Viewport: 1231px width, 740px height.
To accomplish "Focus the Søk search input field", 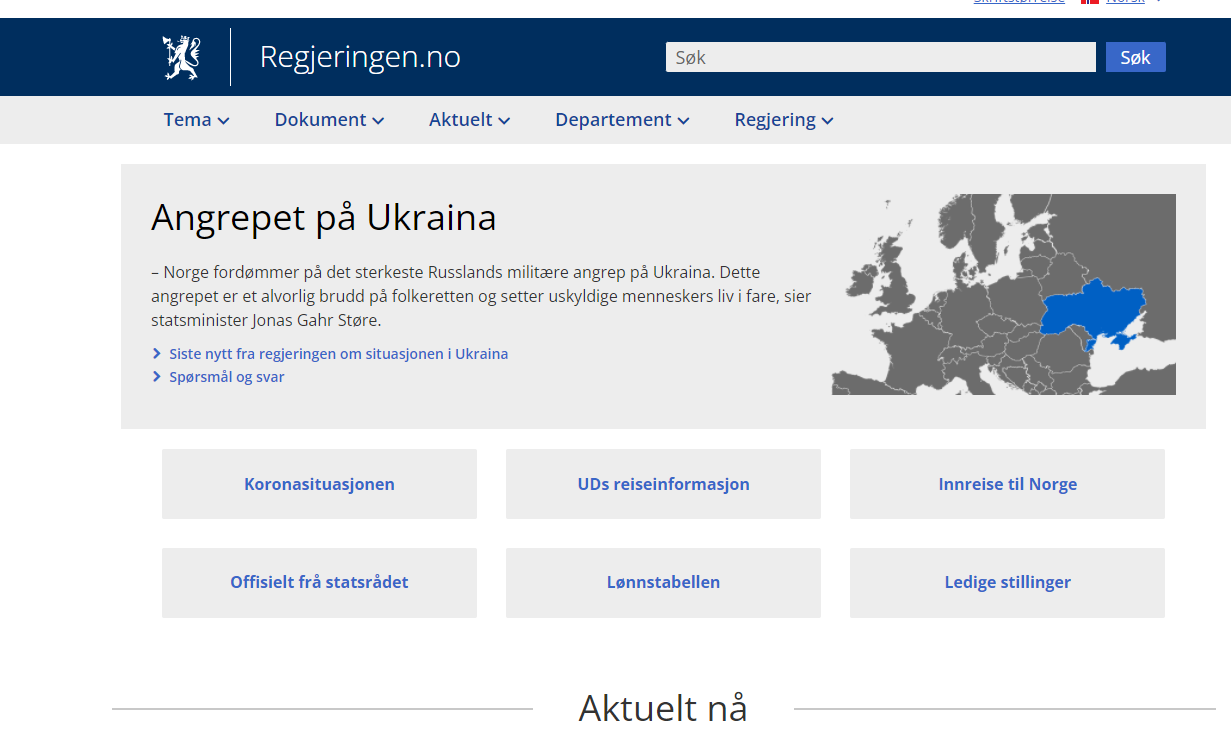I will pyautogui.click(x=881, y=57).
